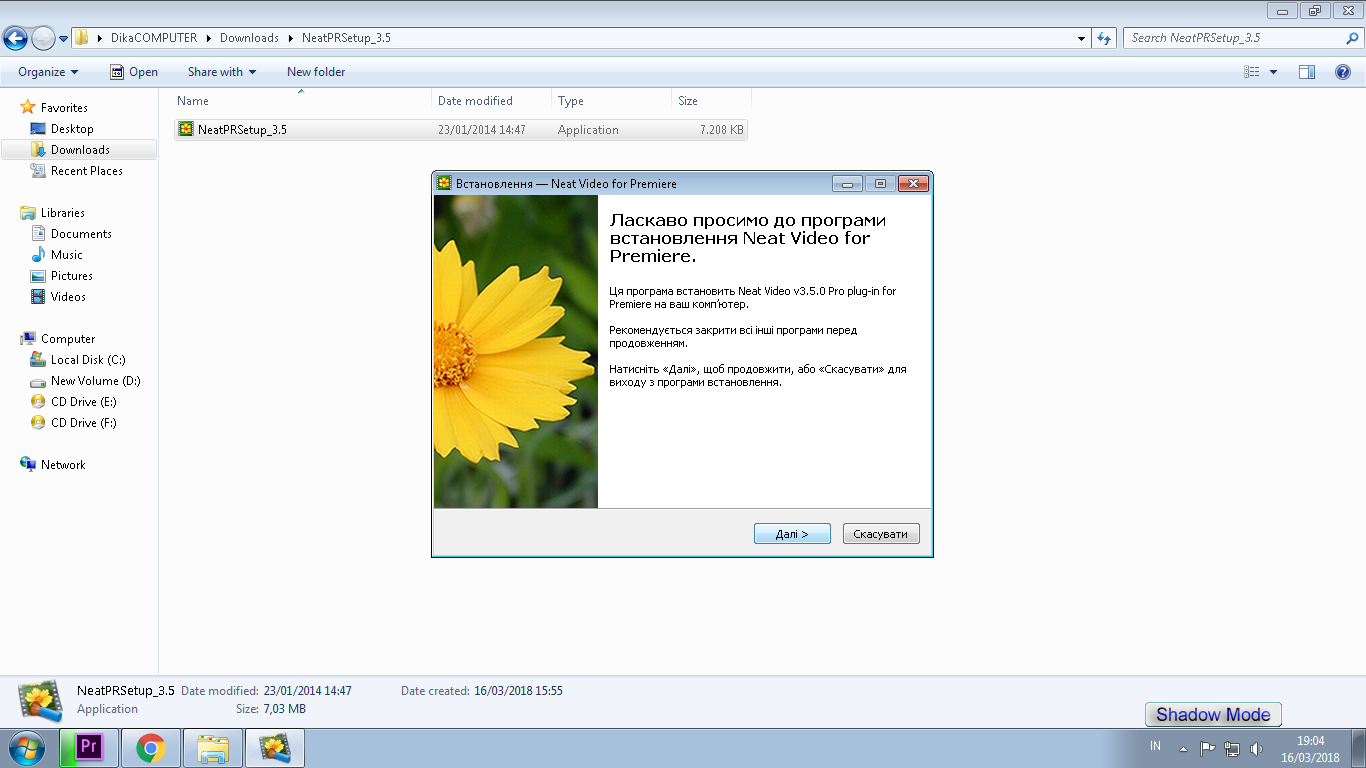Open the Windows Start menu

25,747
